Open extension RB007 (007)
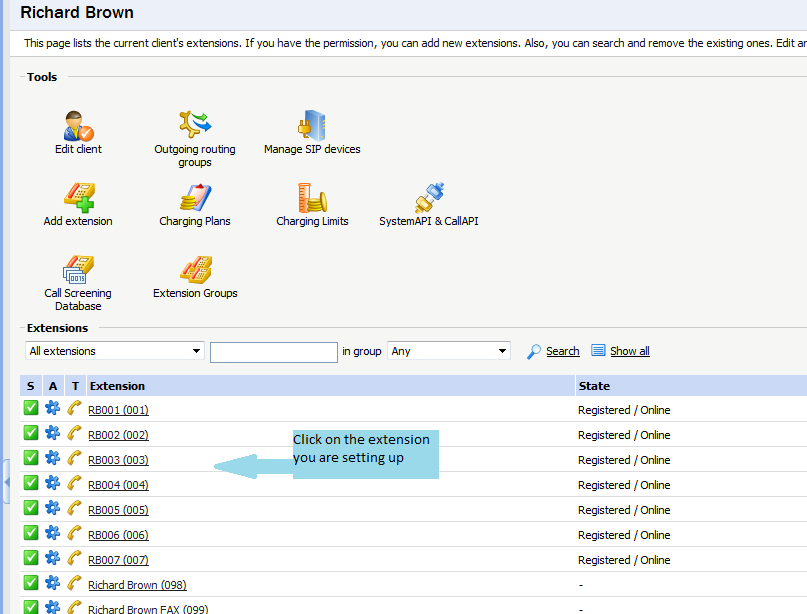This screenshot has height=614, width=807. [118, 560]
